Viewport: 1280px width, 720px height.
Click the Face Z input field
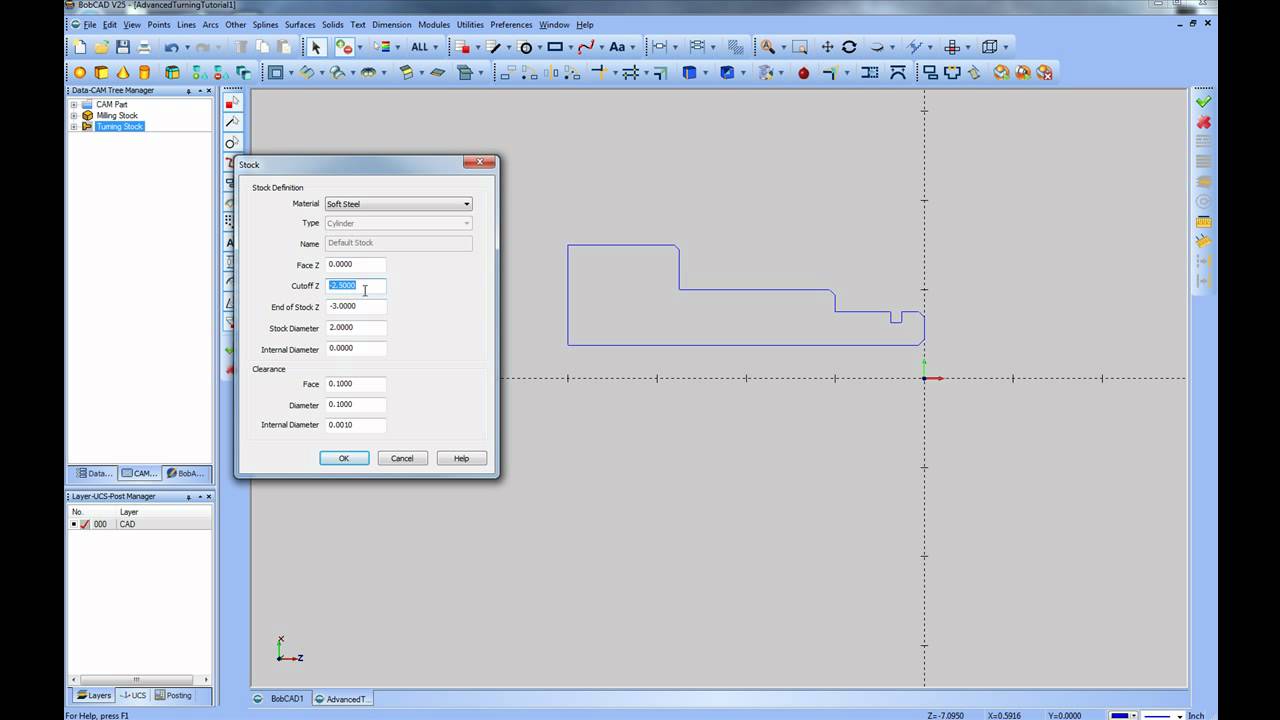pos(355,265)
